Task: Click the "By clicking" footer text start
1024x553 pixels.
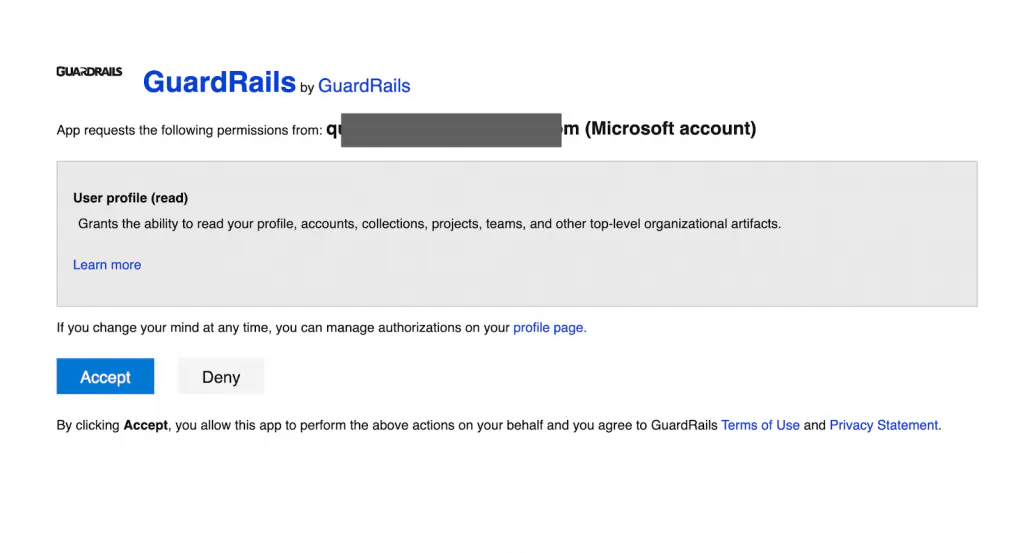Action: click(88, 425)
